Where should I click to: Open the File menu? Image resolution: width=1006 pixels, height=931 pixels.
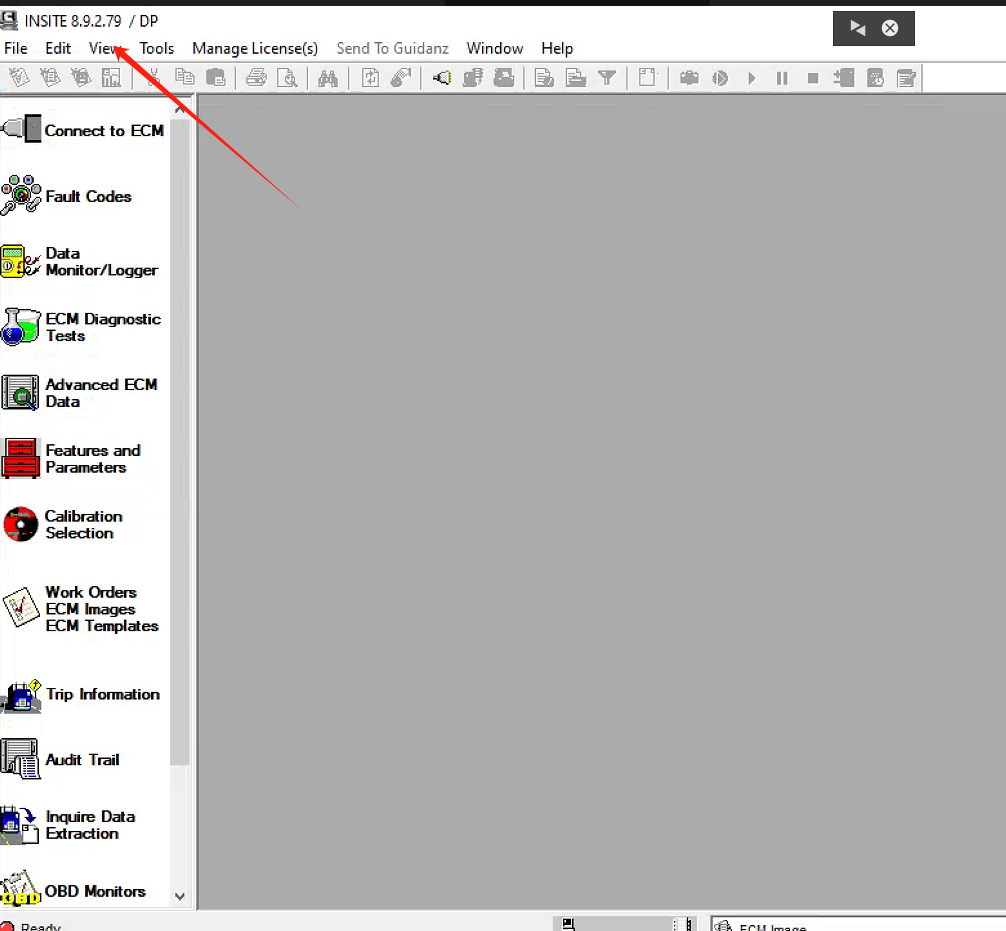pyautogui.click(x=15, y=48)
